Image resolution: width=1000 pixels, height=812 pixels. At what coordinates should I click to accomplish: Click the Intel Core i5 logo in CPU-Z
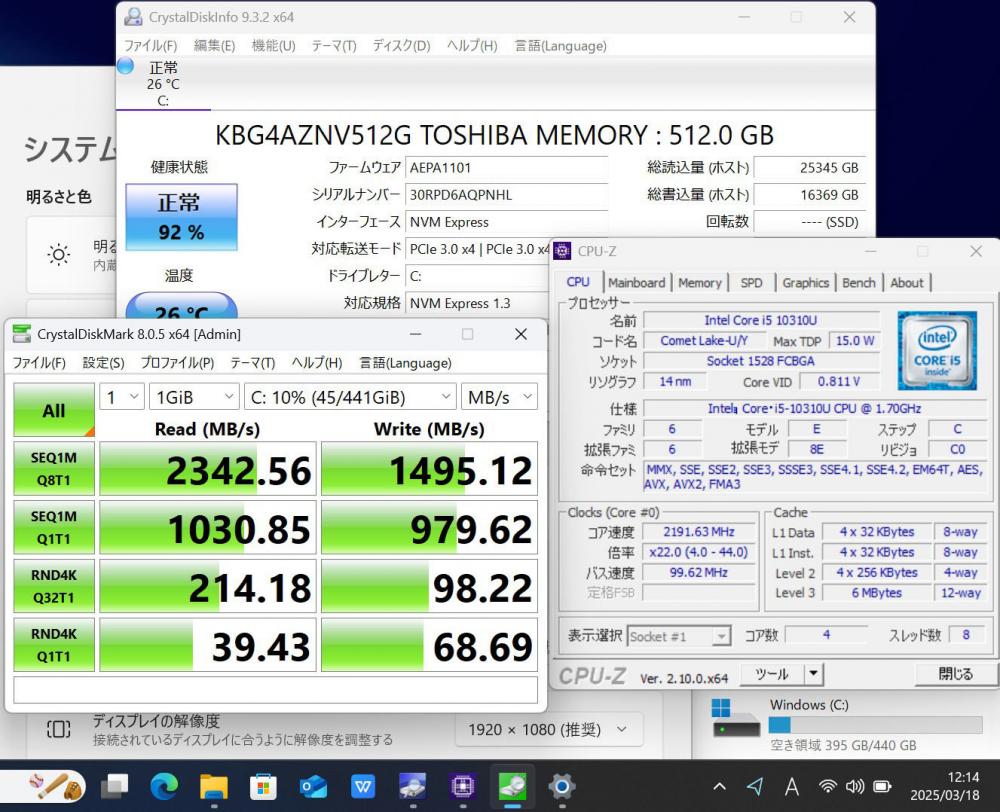pyautogui.click(x=937, y=350)
